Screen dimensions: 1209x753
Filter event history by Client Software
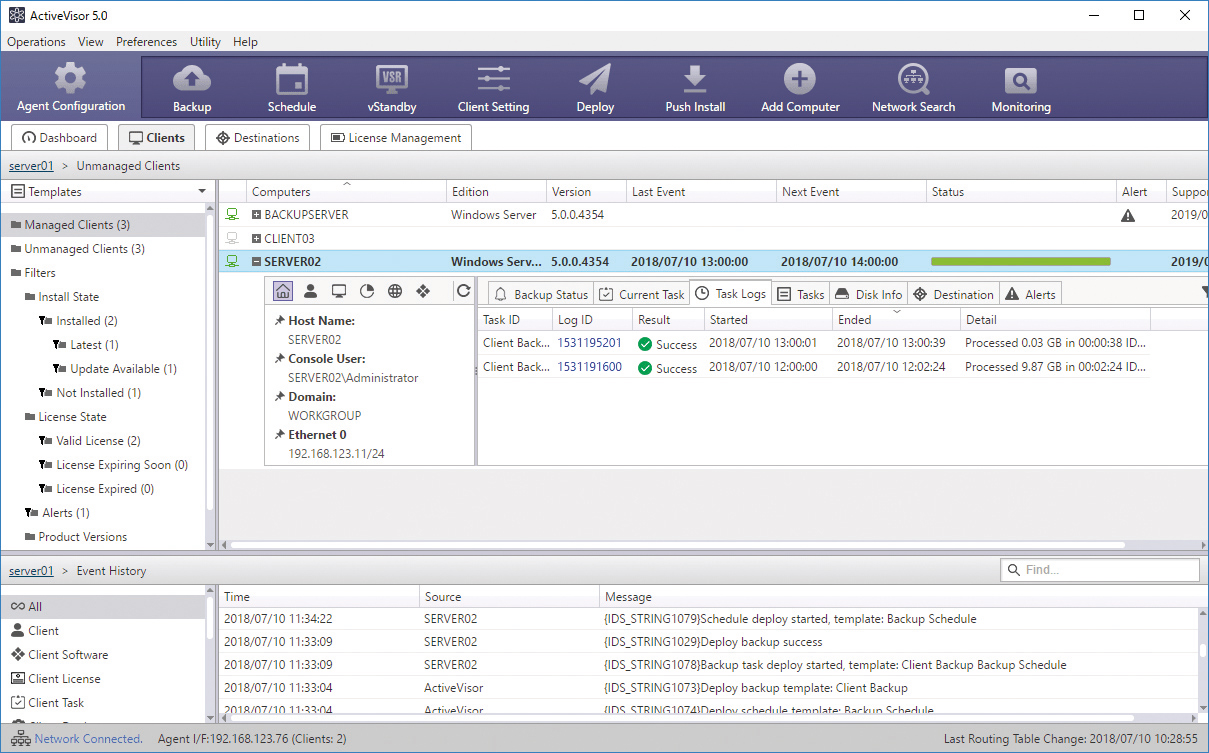pos(59,655)
